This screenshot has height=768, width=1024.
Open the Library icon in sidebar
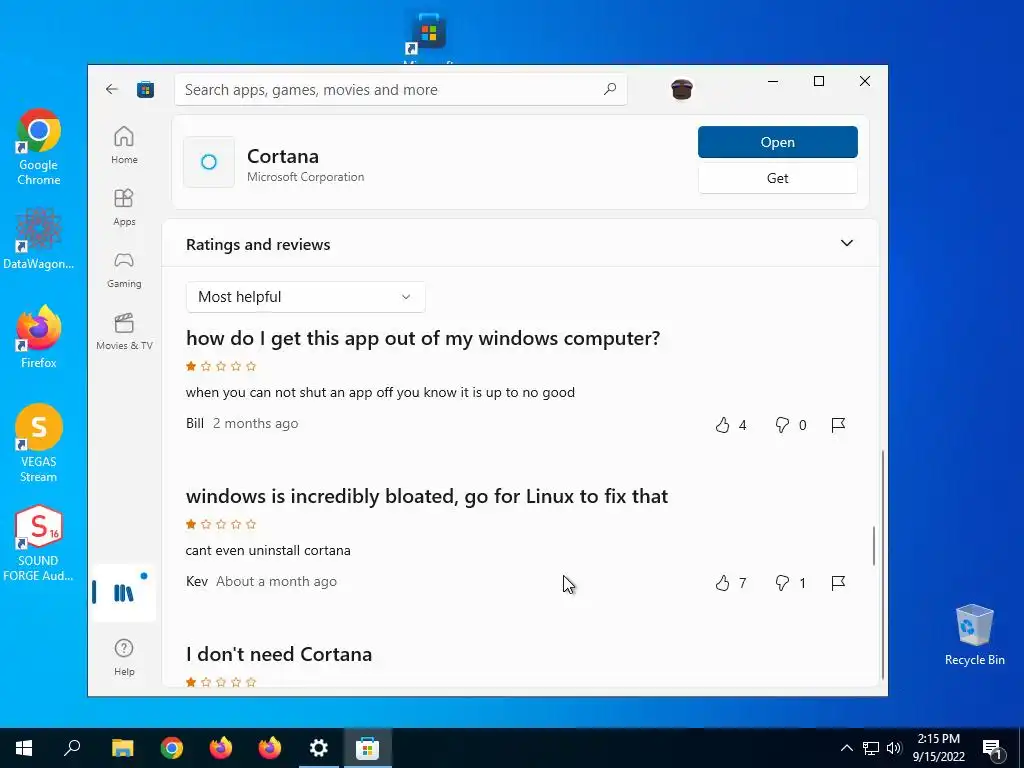[x=124, y=593]
